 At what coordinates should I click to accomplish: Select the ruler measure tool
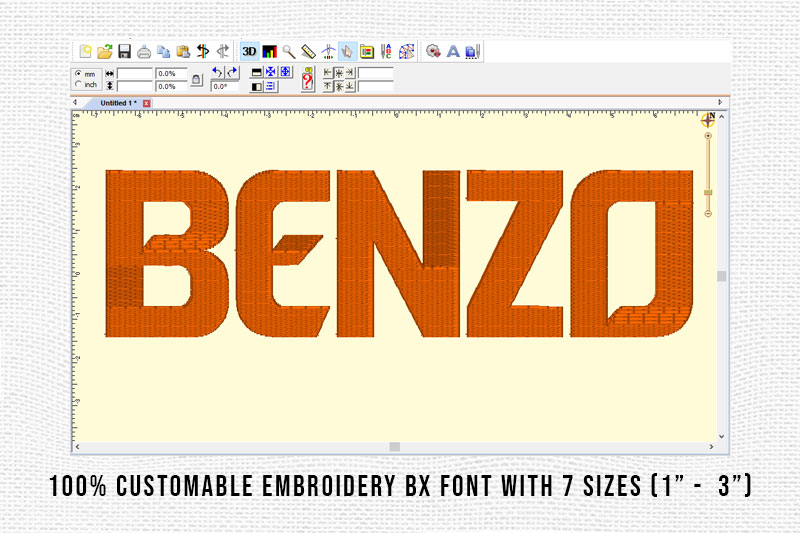309,52
